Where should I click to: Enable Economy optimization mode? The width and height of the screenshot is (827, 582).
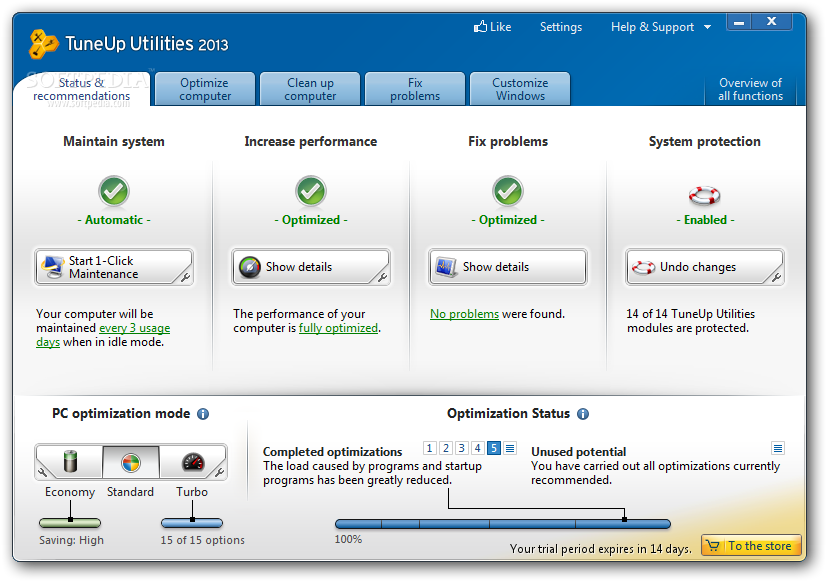[x=70, y=462]
